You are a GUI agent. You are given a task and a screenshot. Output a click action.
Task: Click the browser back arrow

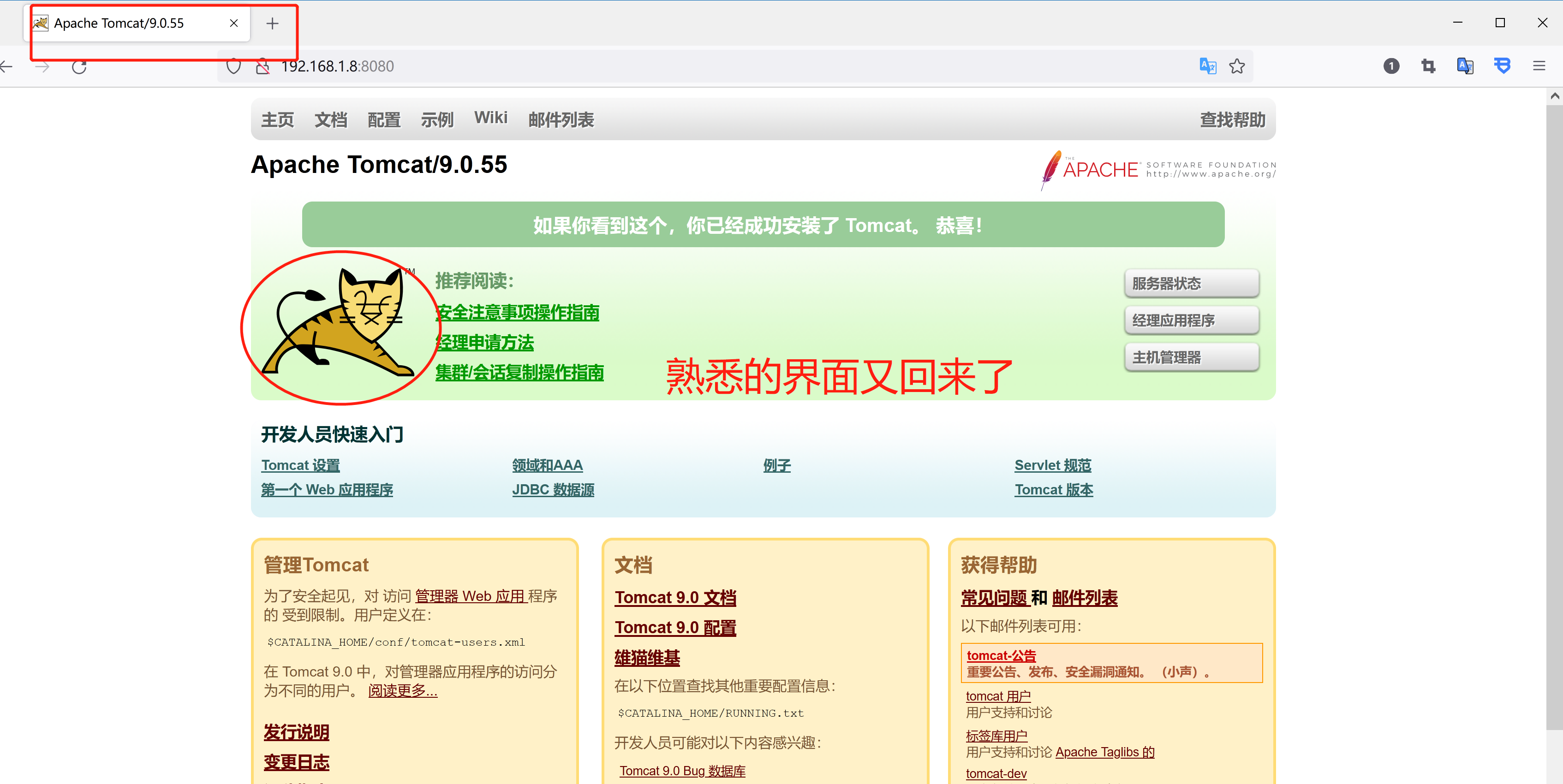[6, 66]
